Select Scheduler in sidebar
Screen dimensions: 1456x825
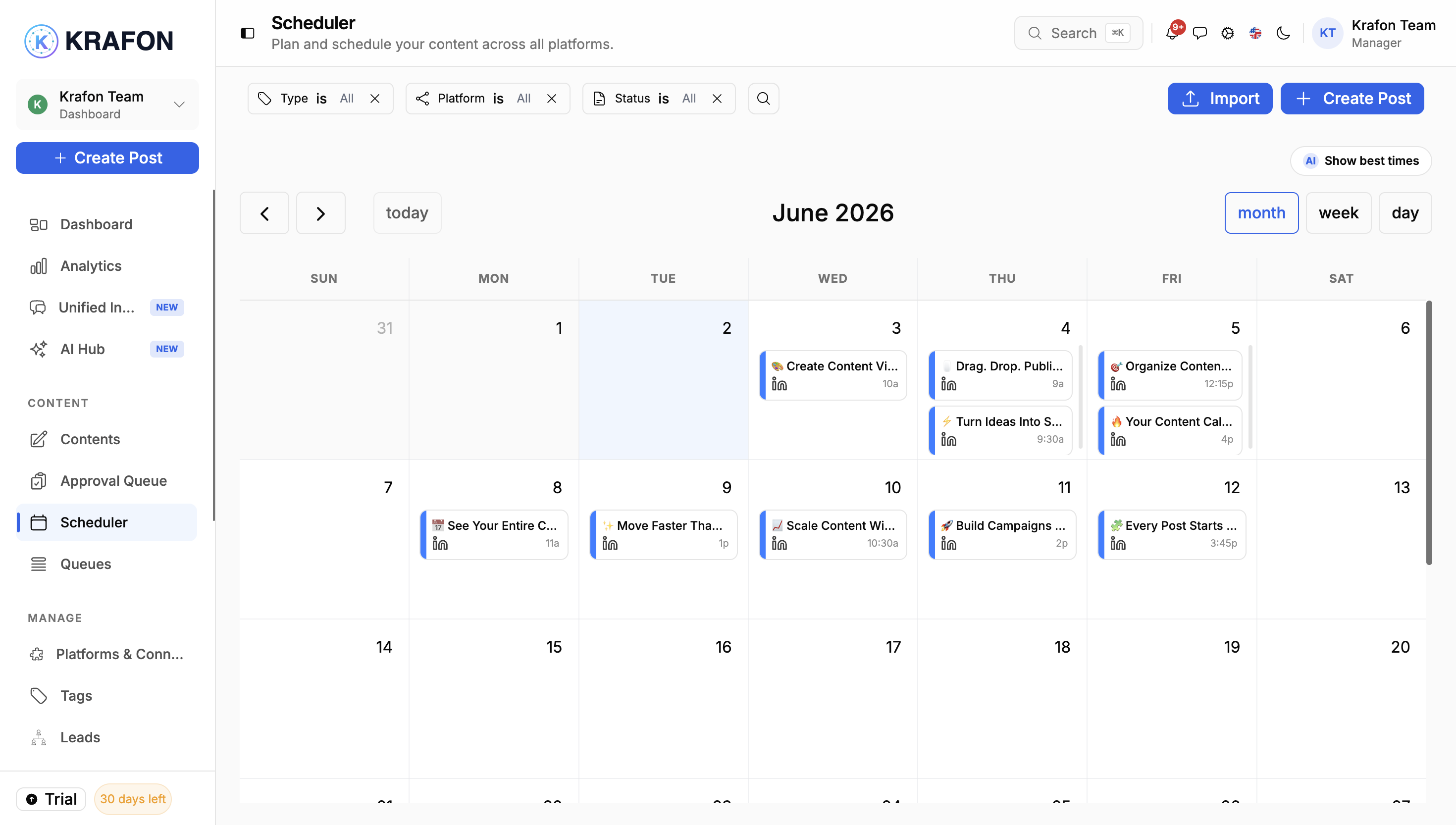(107, 522)
